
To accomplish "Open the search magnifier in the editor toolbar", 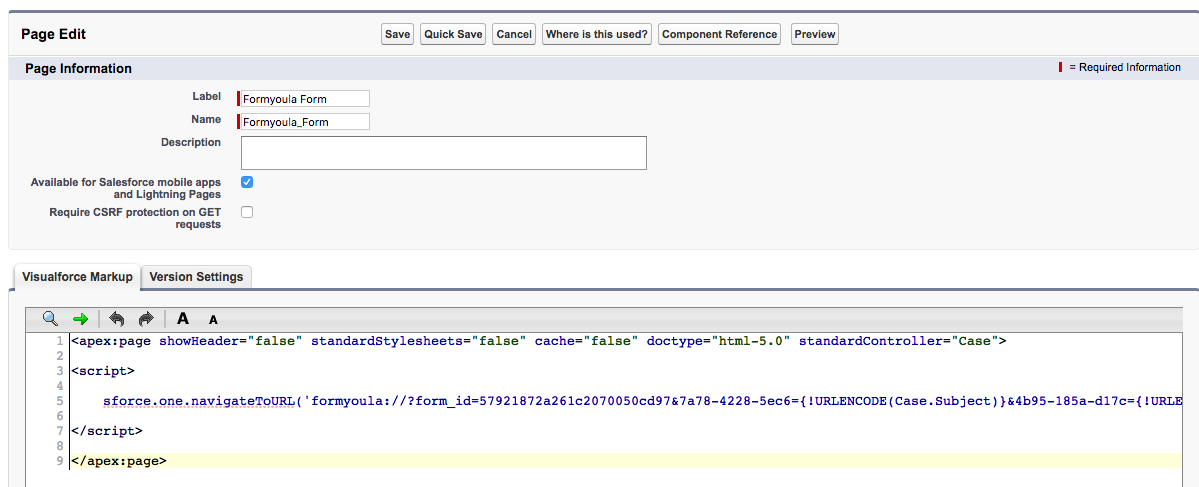I will coord(50,318).
